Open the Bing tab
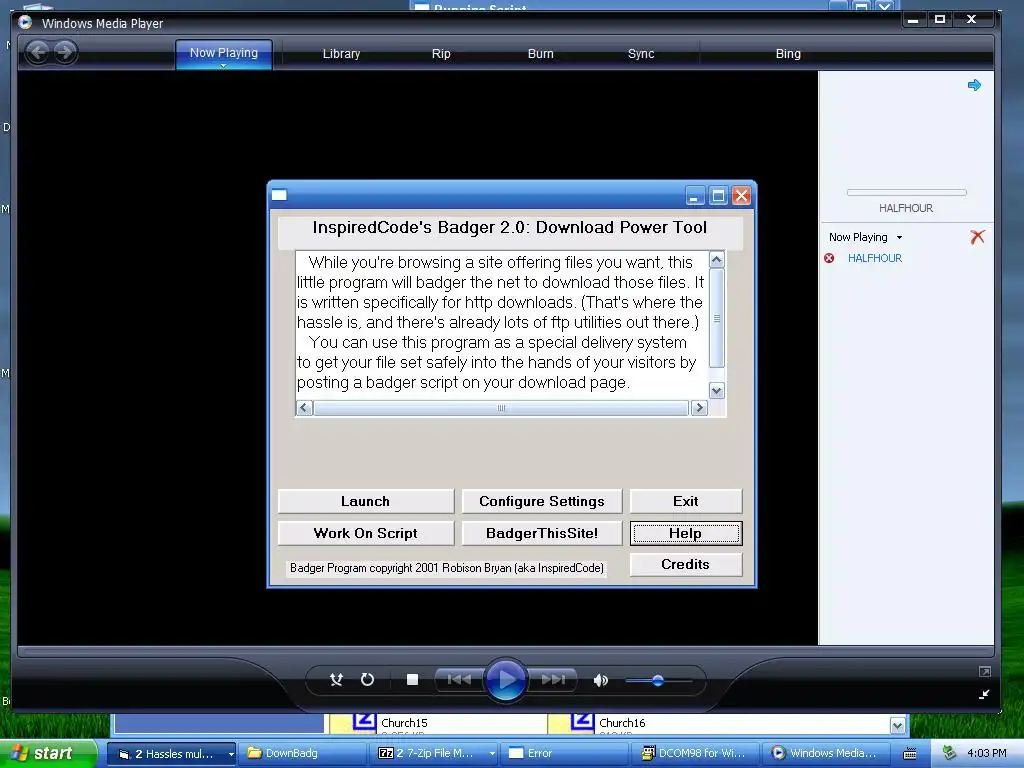This screenshot has width=1024, height=768. [788, 54]
